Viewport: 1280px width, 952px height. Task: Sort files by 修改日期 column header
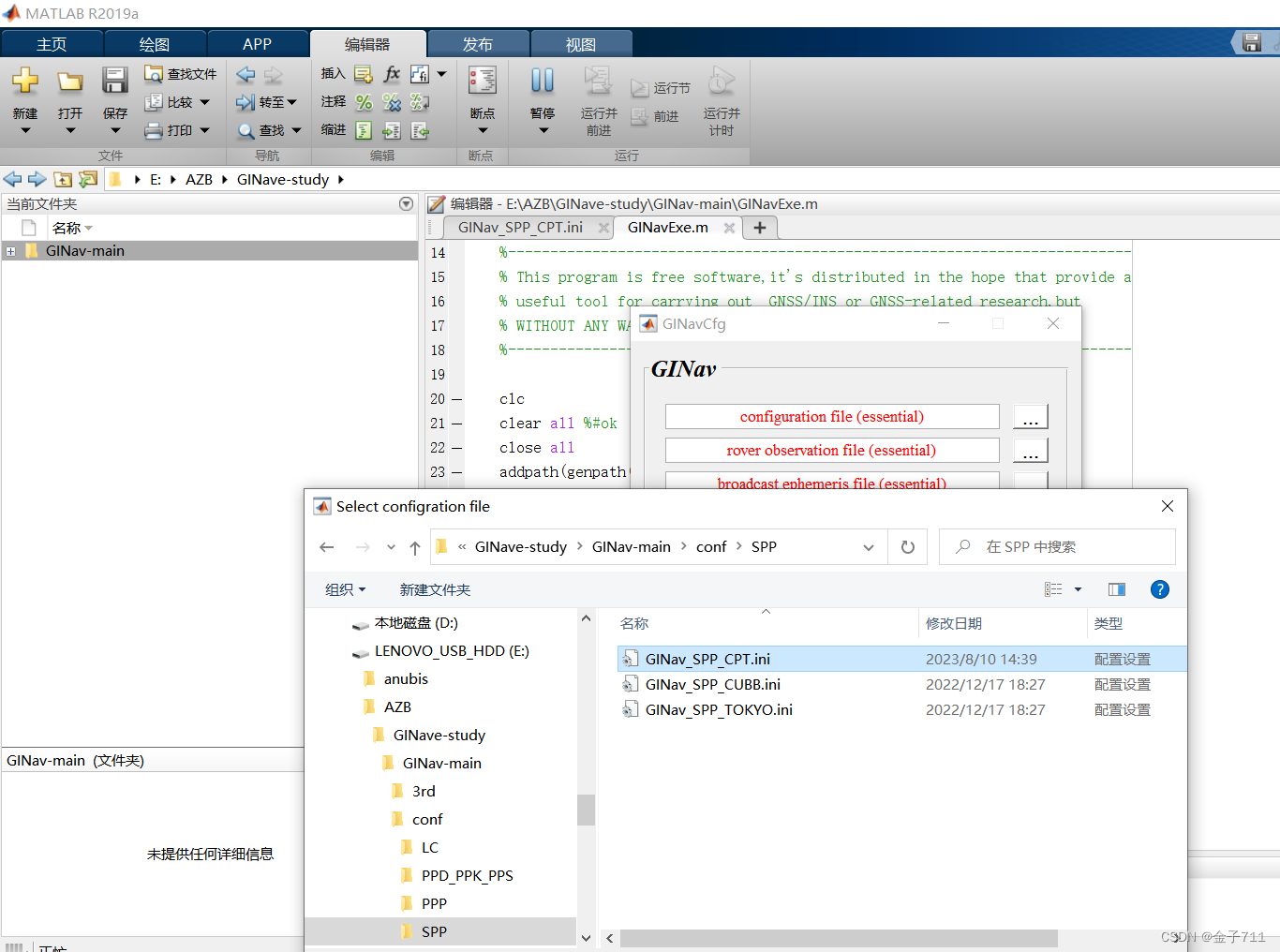click(954, 623)
